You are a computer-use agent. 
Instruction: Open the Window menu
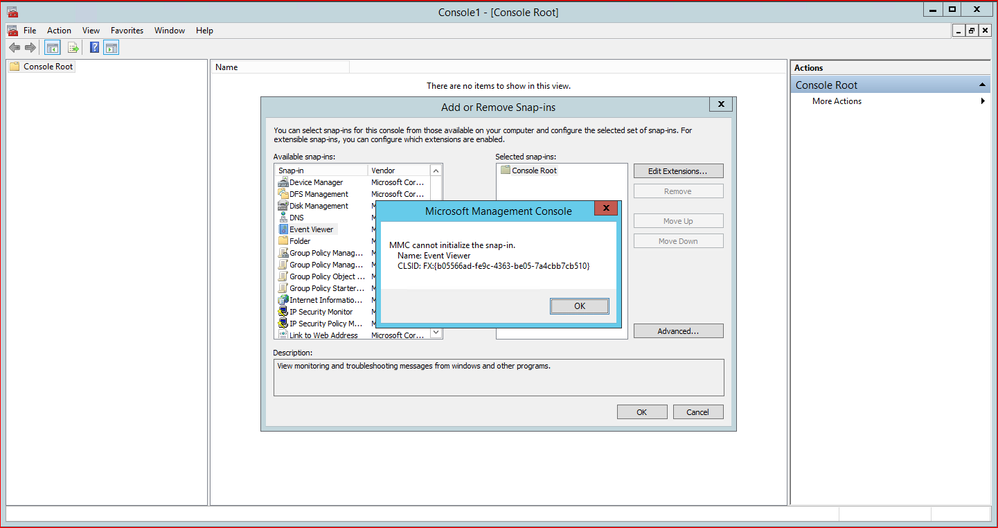click(x=169, y=31)
